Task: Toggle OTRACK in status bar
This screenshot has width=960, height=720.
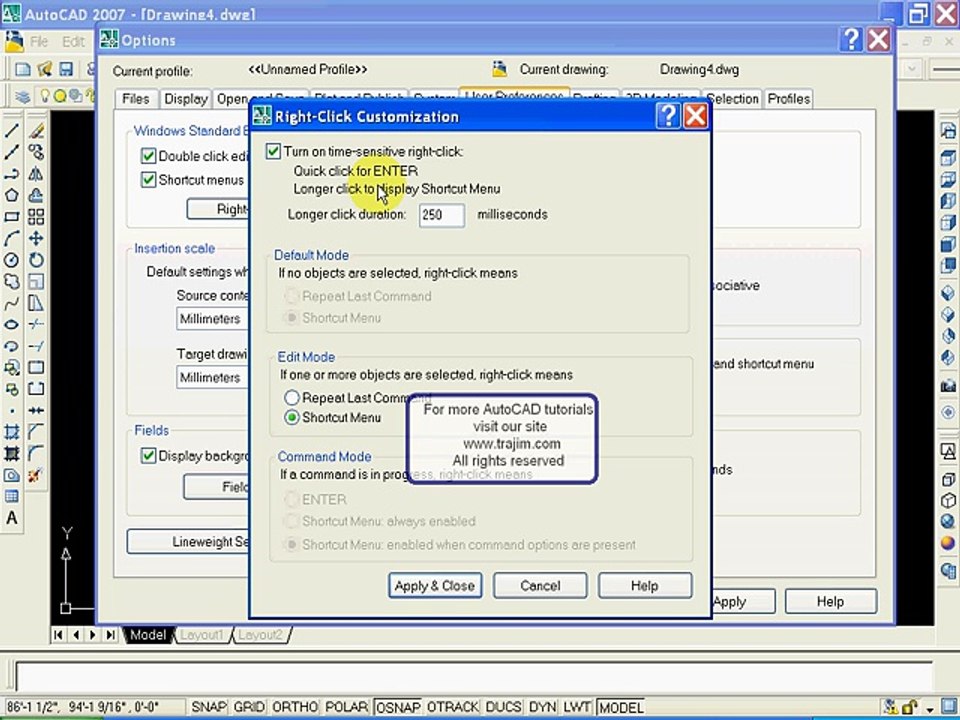Action: [x=452, y=707]
